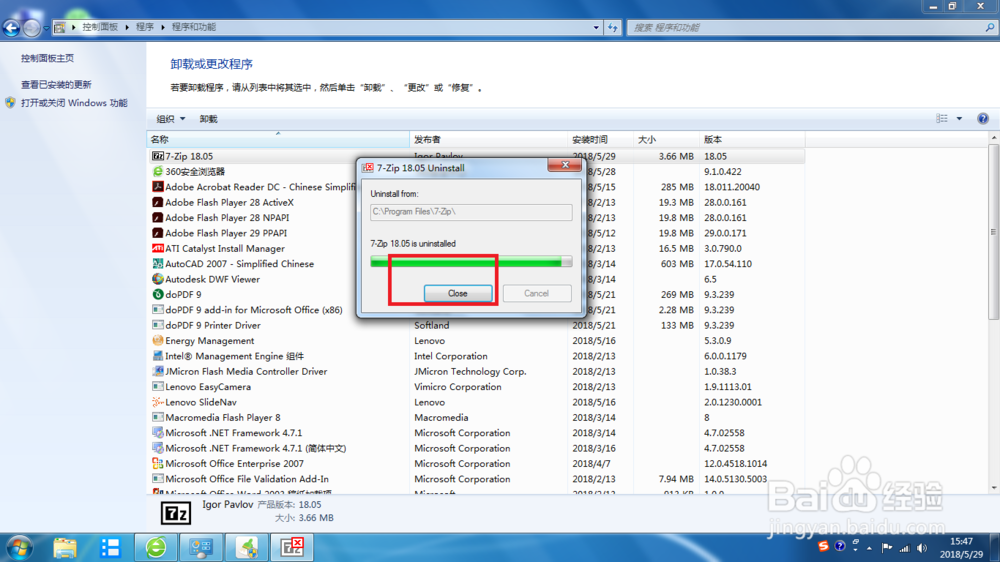Sort by 安装时间 column header
The image size is (1000, 562).
click(x=600, y=139)
